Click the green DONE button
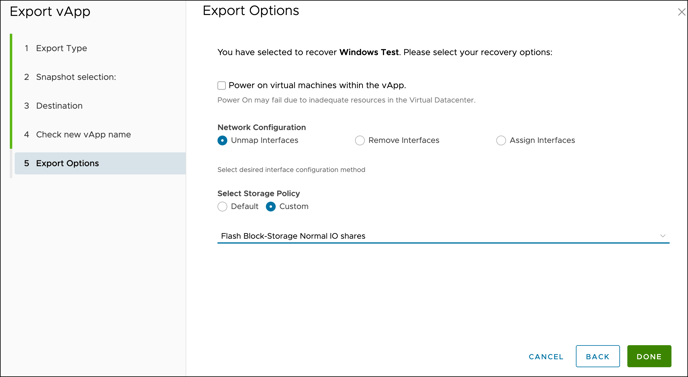Image resolution: width=688 pixels, height=377 pixels. (649, 356)
